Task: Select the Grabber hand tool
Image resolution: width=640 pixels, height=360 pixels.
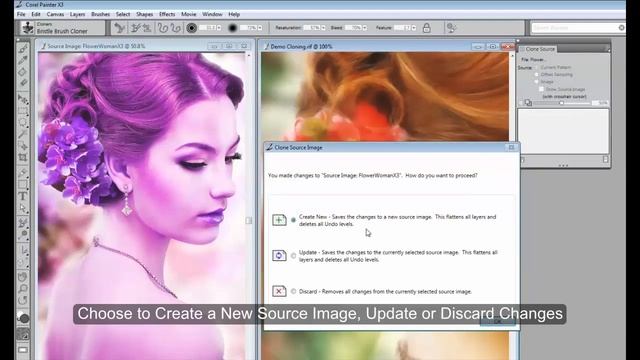Action: 23,277
